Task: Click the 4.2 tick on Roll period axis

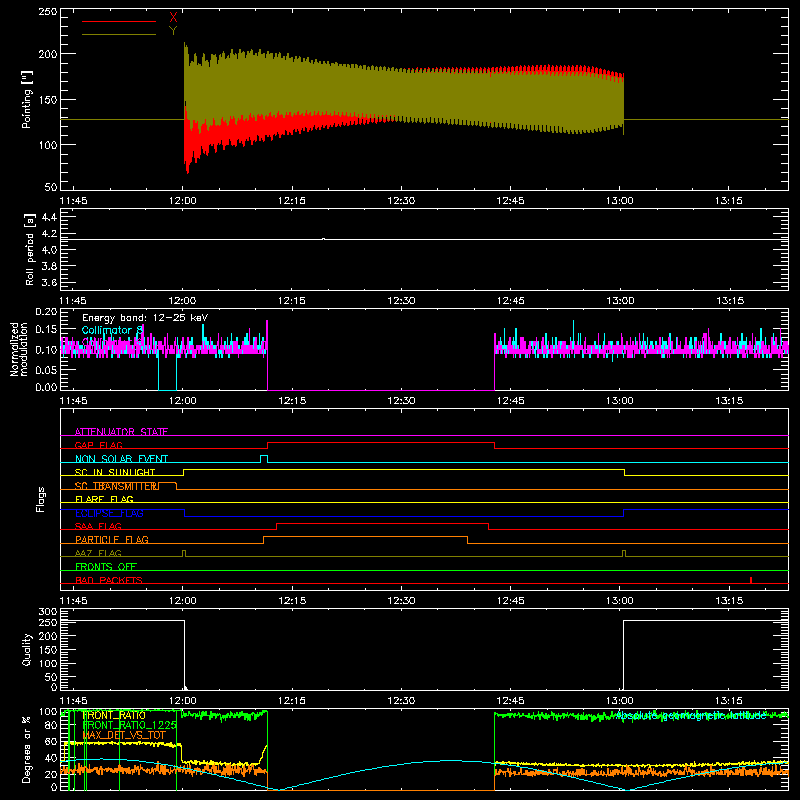Action: 49,234
